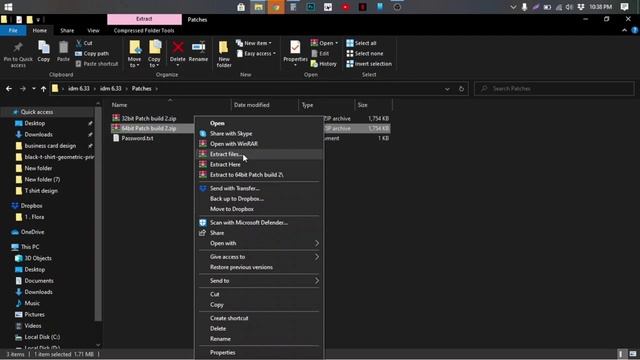Click the Help question mark icon
640x360 pixels.
[634, 31]
